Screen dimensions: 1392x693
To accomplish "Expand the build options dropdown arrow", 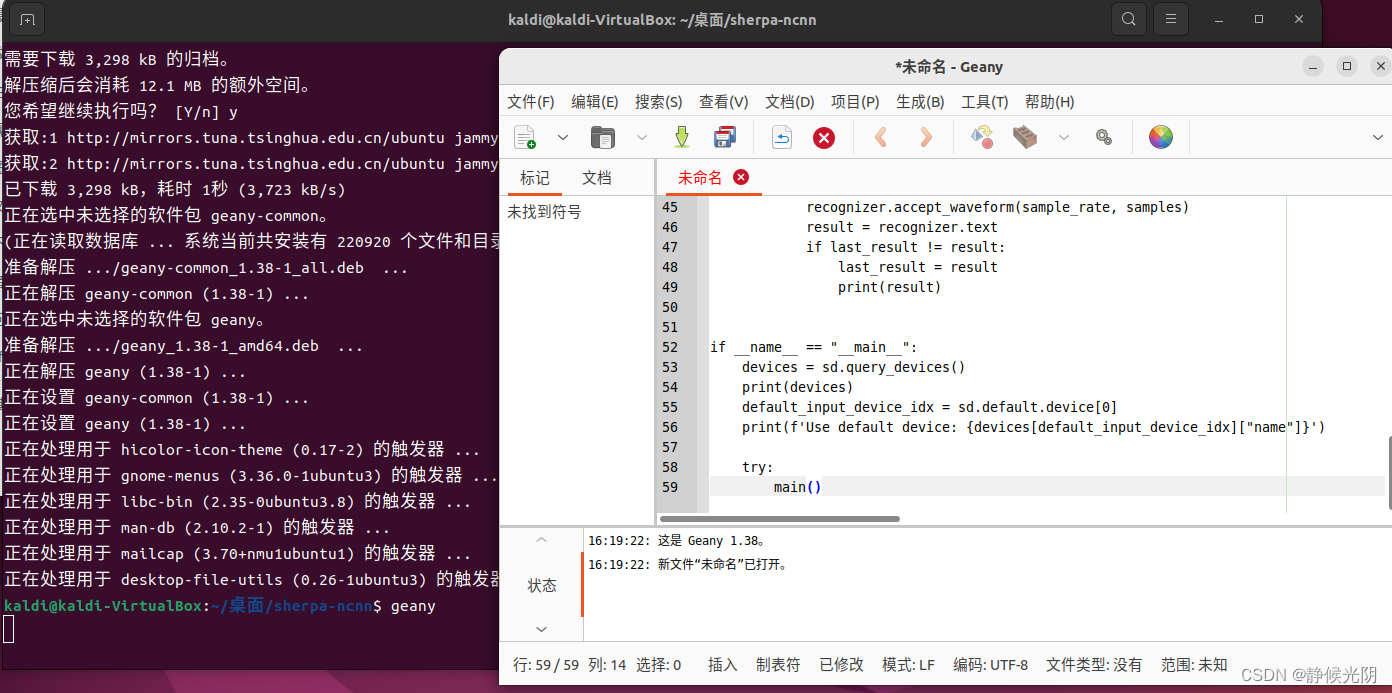I will [x=1064, y=137].
